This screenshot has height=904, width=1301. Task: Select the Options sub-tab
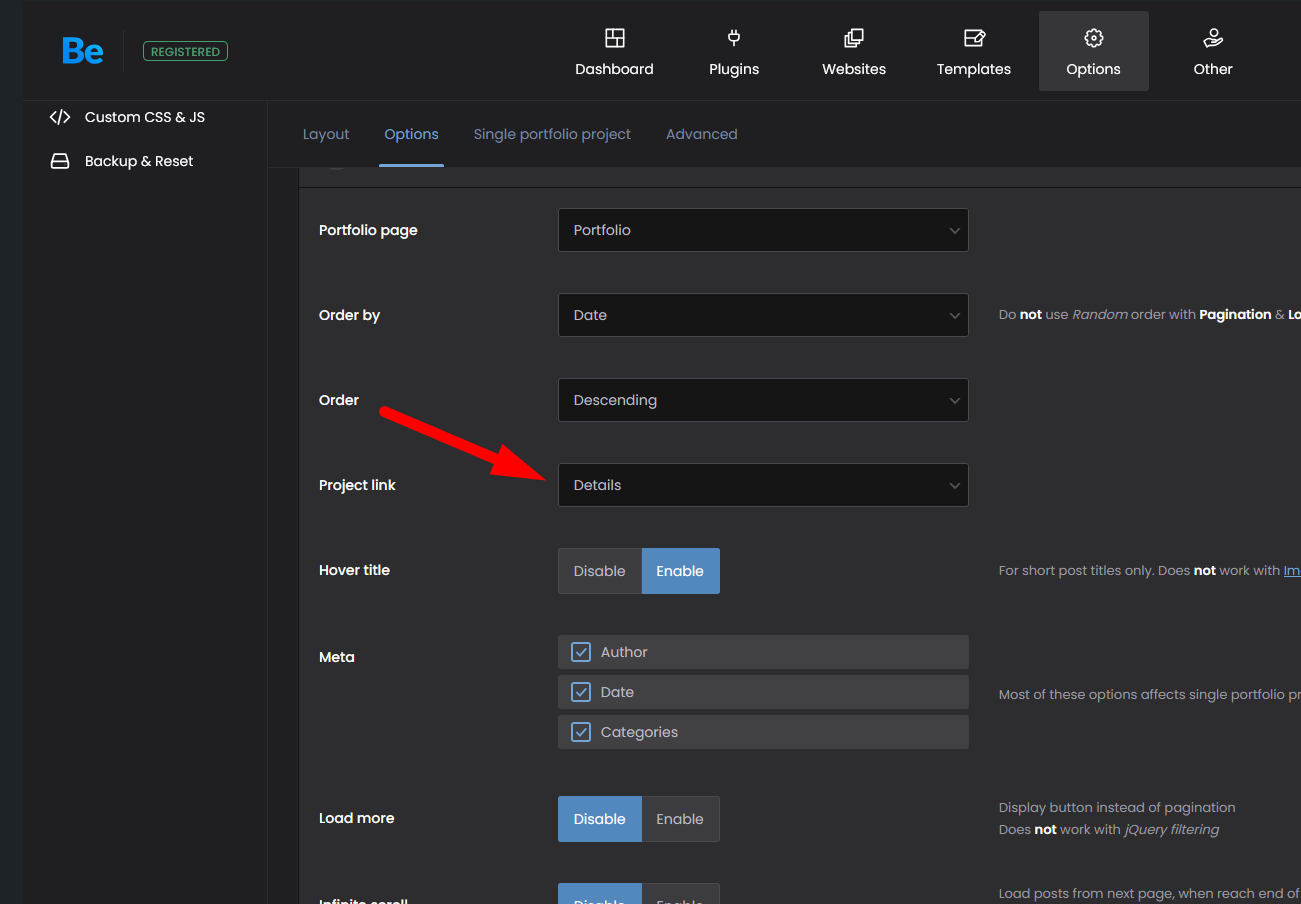(x=411, y=134)
